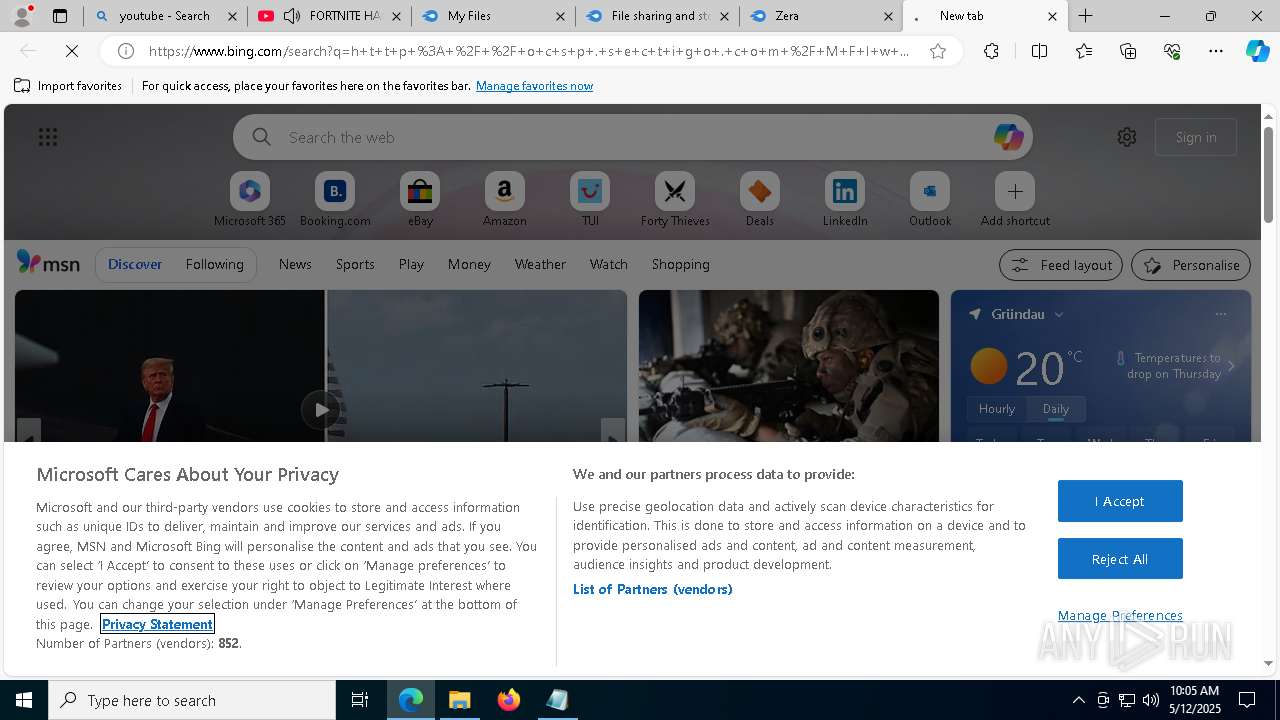
Task: Switch to the Zera tab
Action: pos(820,16)
